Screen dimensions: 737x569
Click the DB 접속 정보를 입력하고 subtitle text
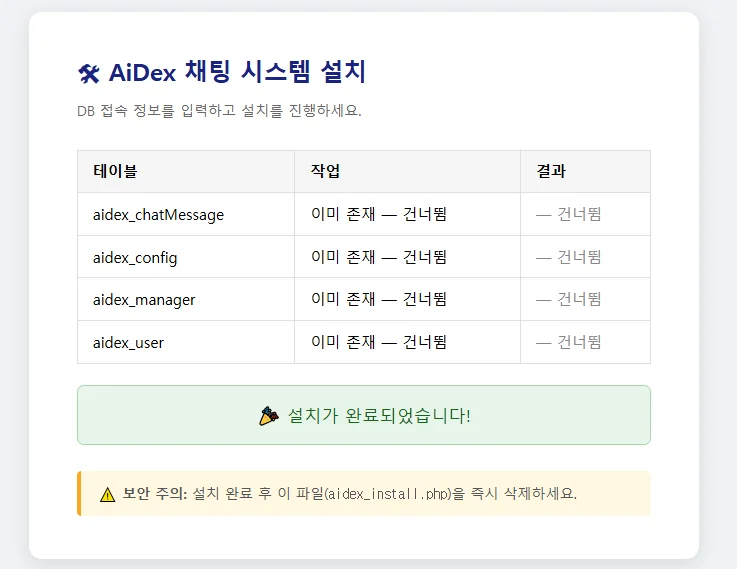coord(219,111)
